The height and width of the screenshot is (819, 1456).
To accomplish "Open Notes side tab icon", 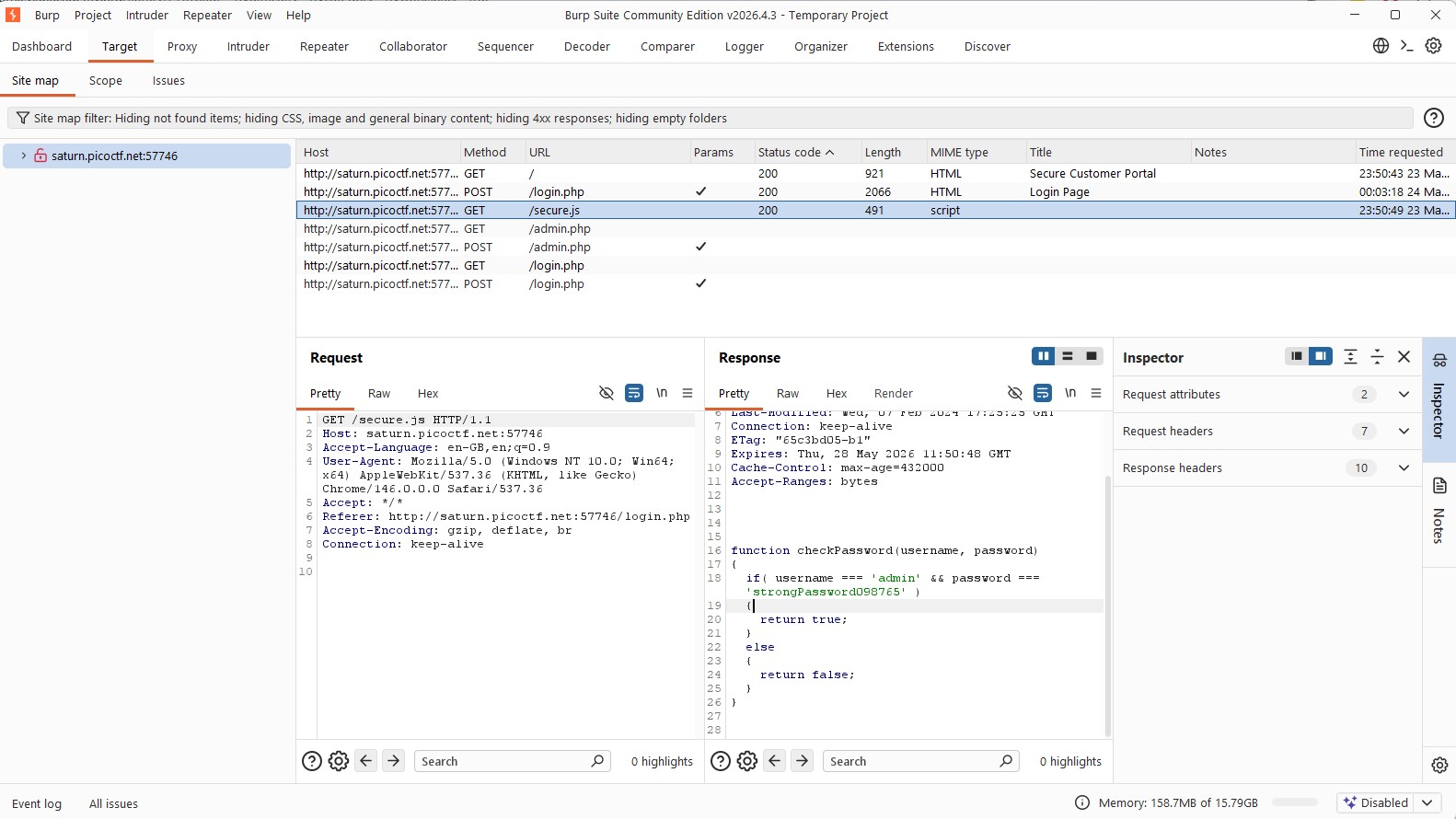I will point(1439,485).
